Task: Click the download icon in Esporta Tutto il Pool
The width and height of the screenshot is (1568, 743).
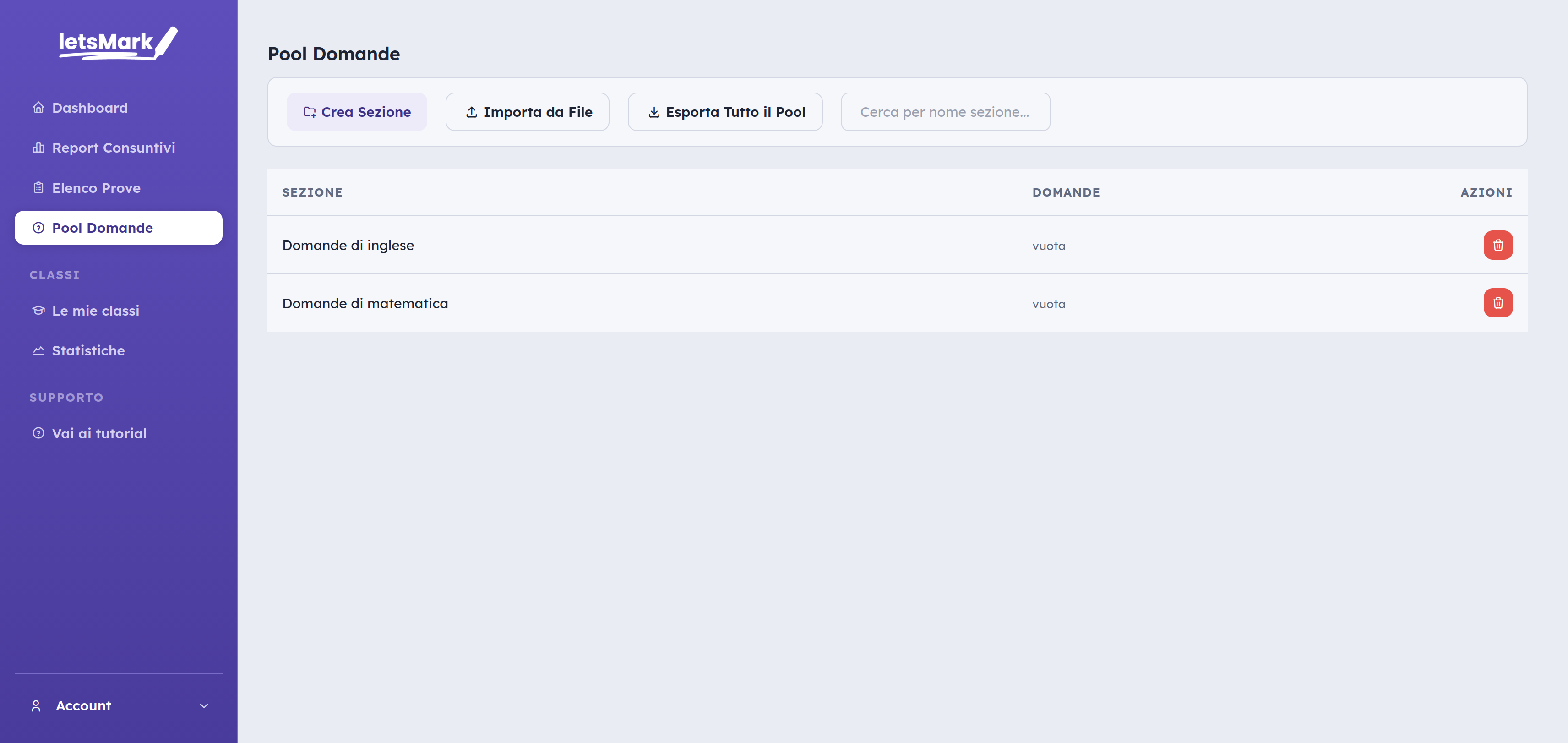Action: click(x=654, y=112)
